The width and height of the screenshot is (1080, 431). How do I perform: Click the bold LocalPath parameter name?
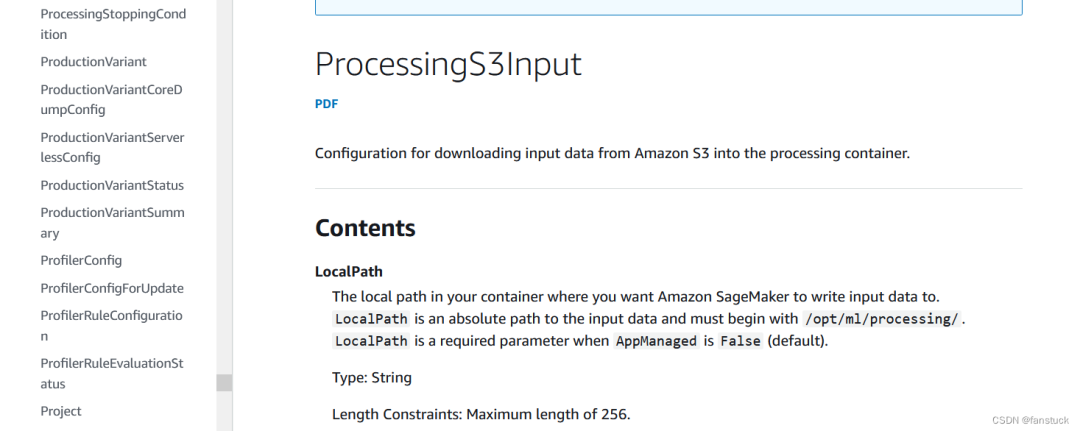(349, 271)
